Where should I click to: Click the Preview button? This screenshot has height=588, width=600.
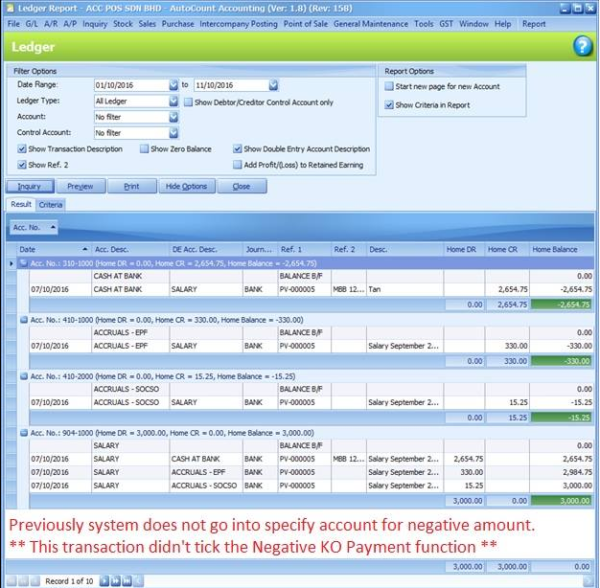80,186
